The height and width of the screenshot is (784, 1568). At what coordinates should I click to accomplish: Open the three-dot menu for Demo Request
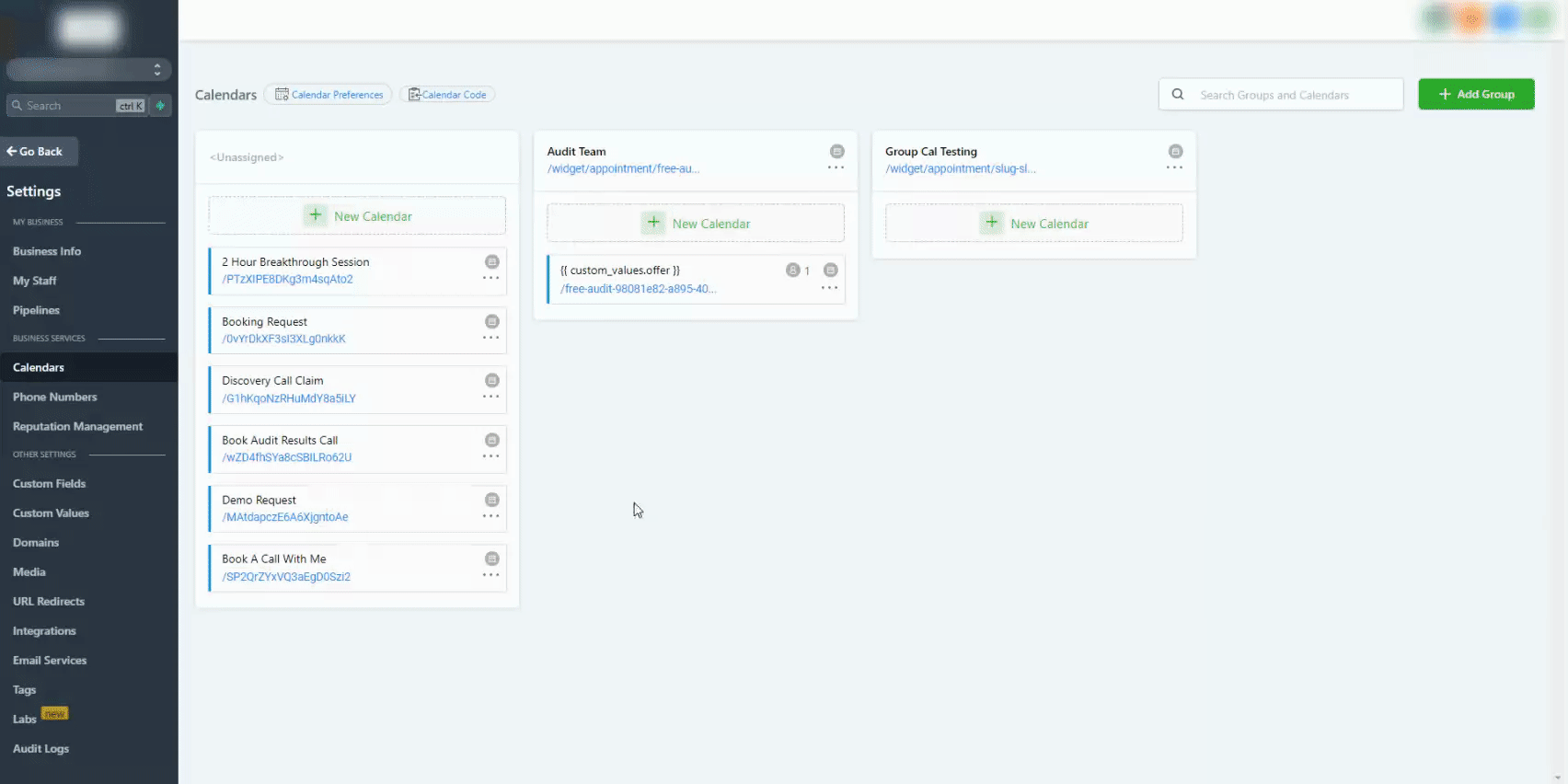491,516
